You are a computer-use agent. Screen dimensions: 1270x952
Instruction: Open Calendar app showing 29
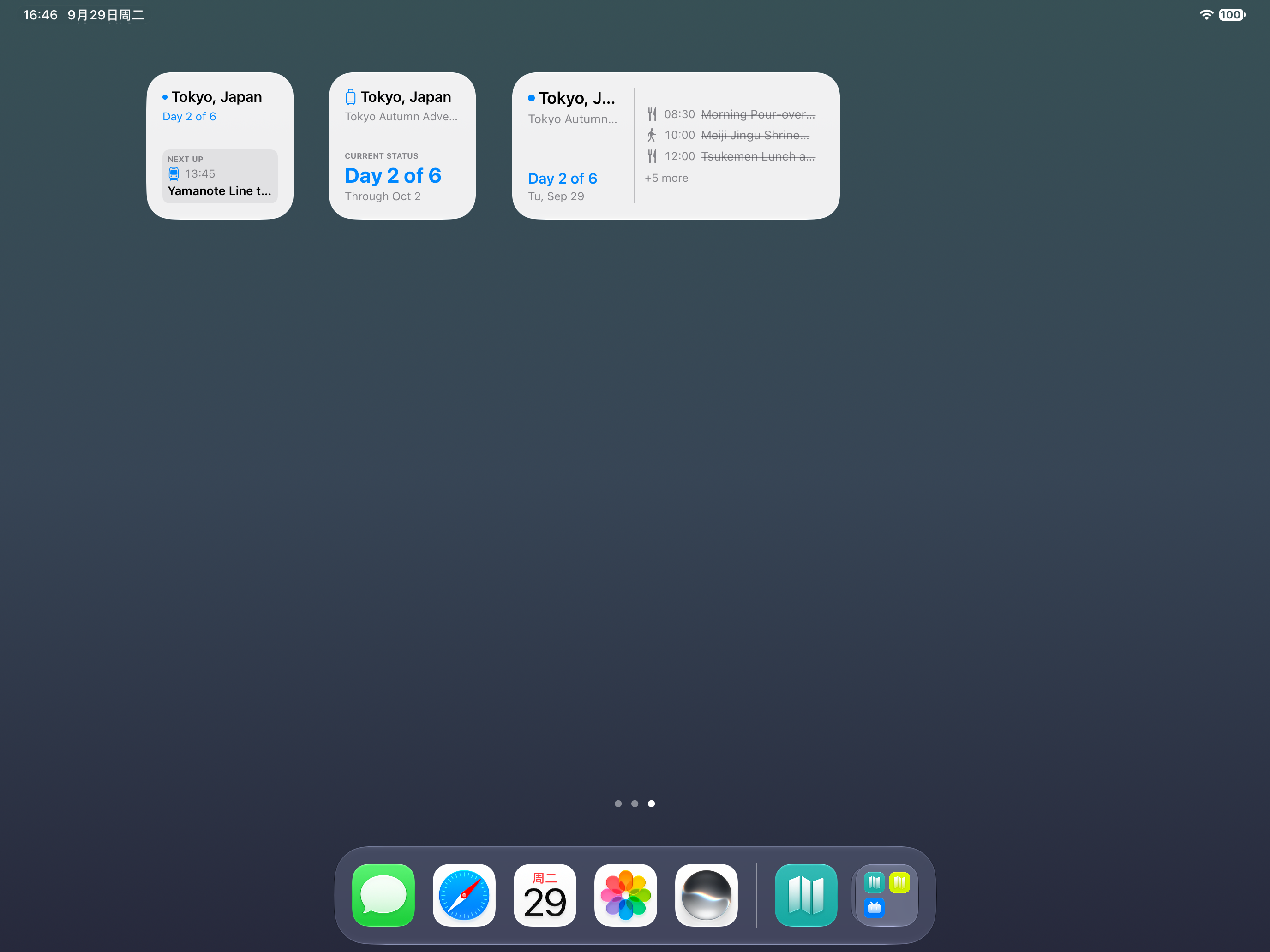click(x=545, y=895)
